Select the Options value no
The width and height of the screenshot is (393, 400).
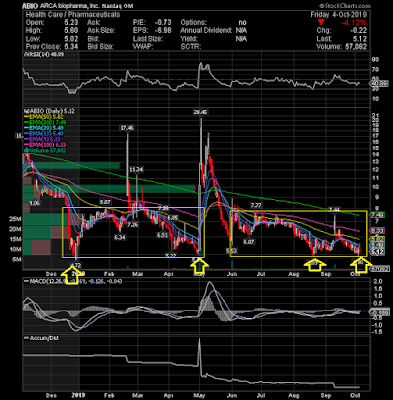pos(242,23)
